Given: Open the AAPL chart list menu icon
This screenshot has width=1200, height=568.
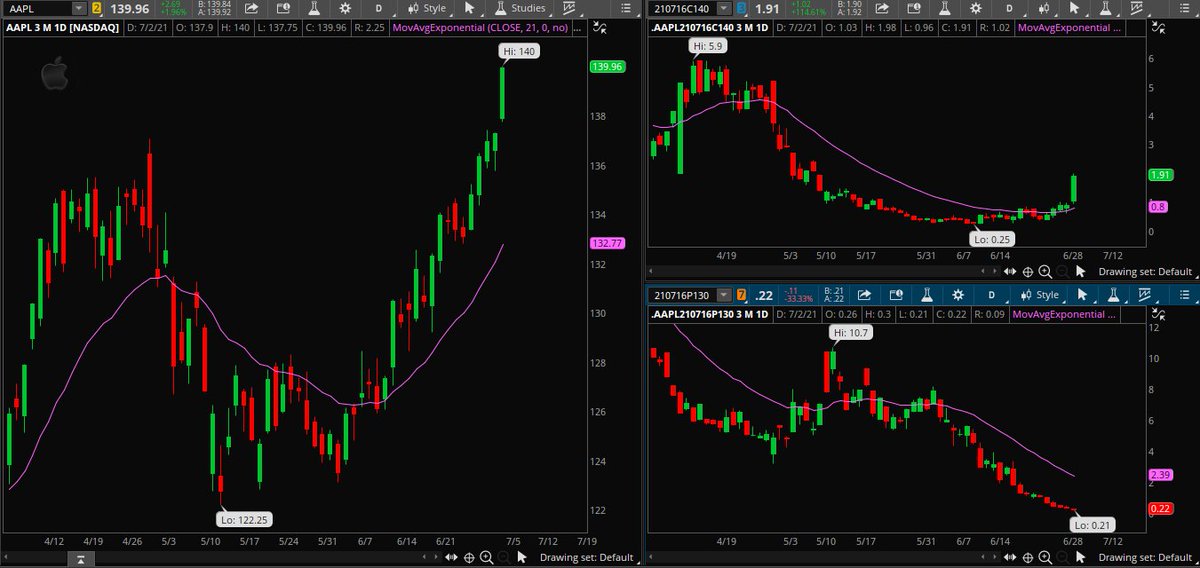Looking at the screenshot, I should [627, 8].
